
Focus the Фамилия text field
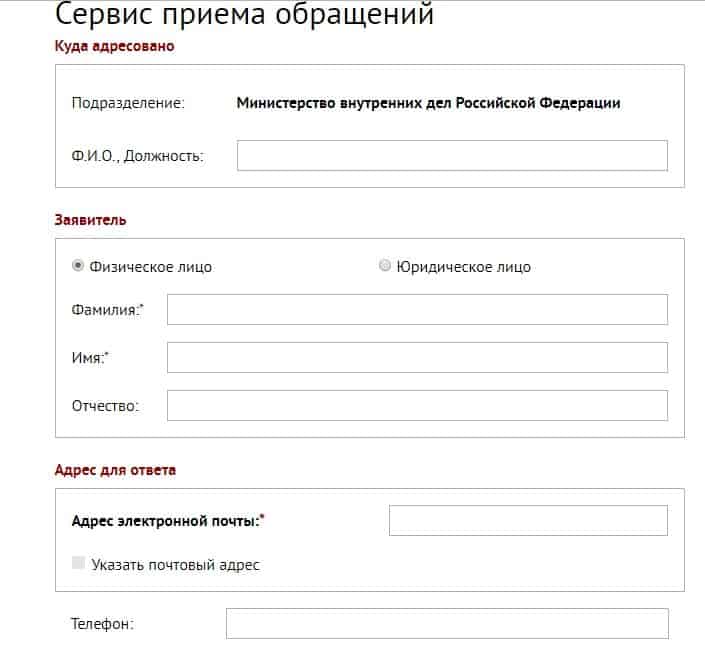[417, 310]
